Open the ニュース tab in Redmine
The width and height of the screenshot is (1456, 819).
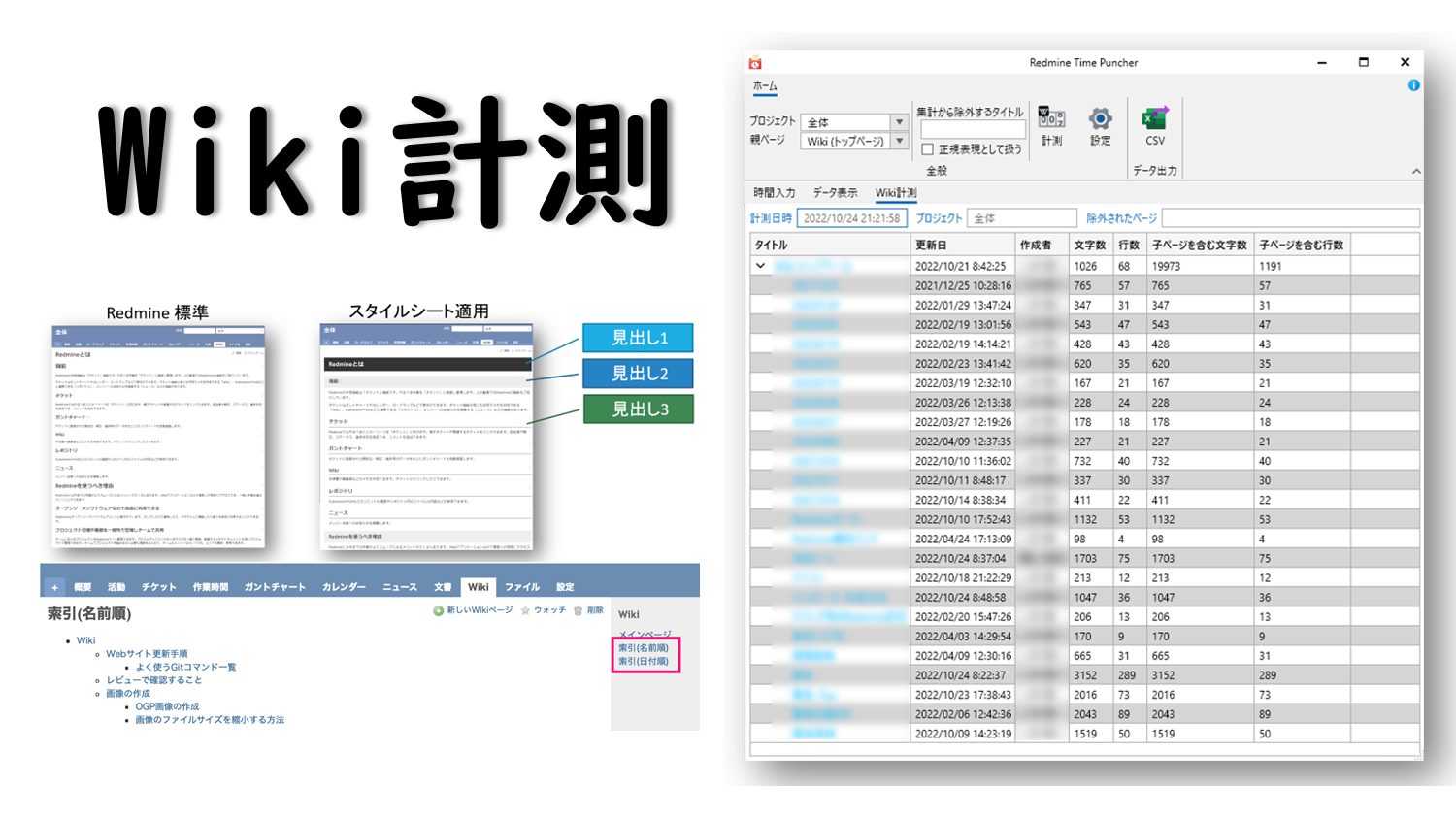click(399, 587)
